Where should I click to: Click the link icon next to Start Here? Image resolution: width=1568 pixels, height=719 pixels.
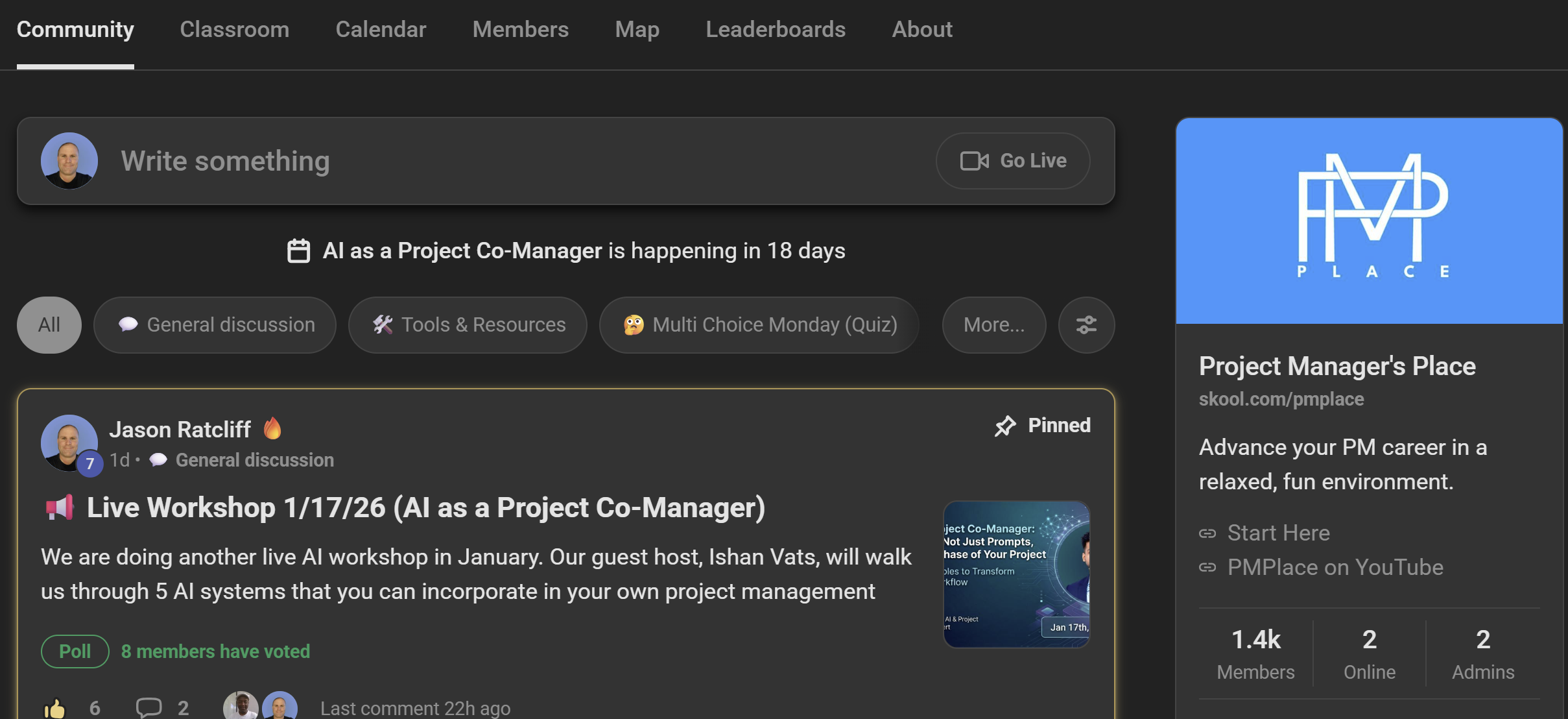tap(1207, 533)
